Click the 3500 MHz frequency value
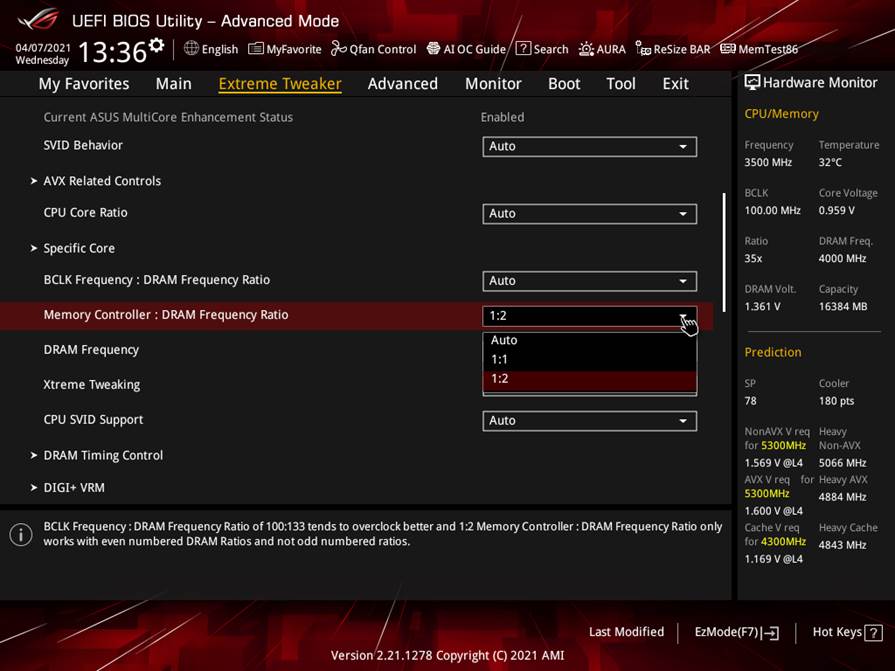Image resolution: width=895 pixels, height=671 pixels. (768, 163)
